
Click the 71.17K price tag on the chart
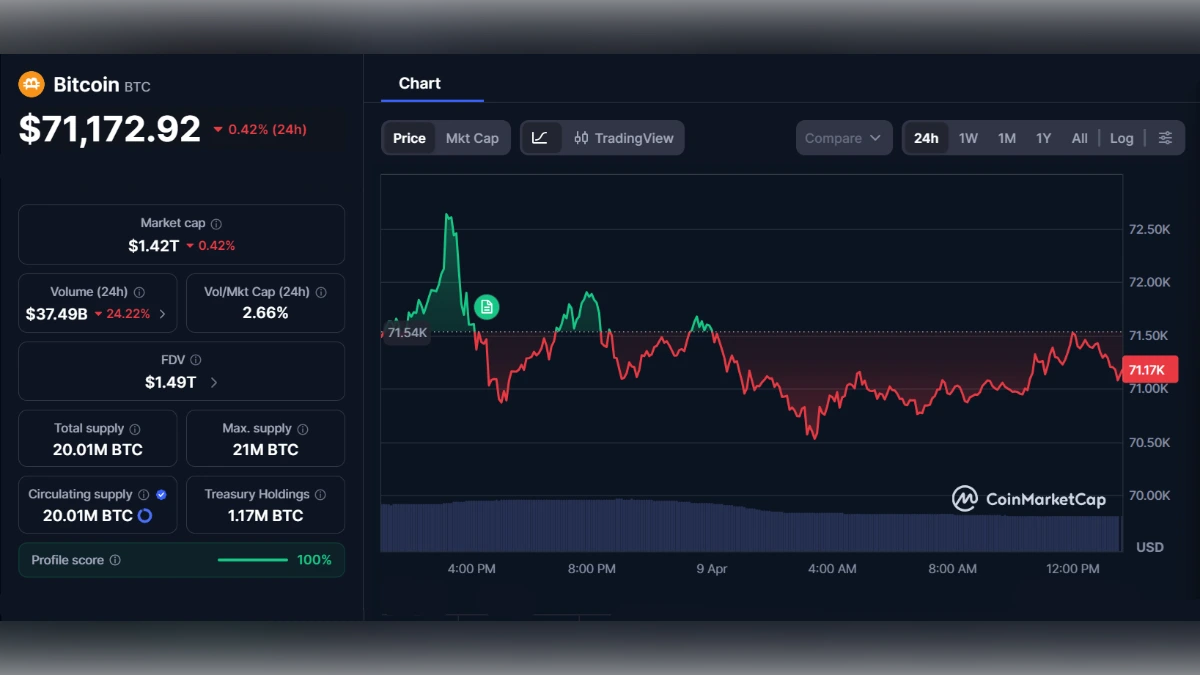pyautogui.click(x=1149, y=369)
